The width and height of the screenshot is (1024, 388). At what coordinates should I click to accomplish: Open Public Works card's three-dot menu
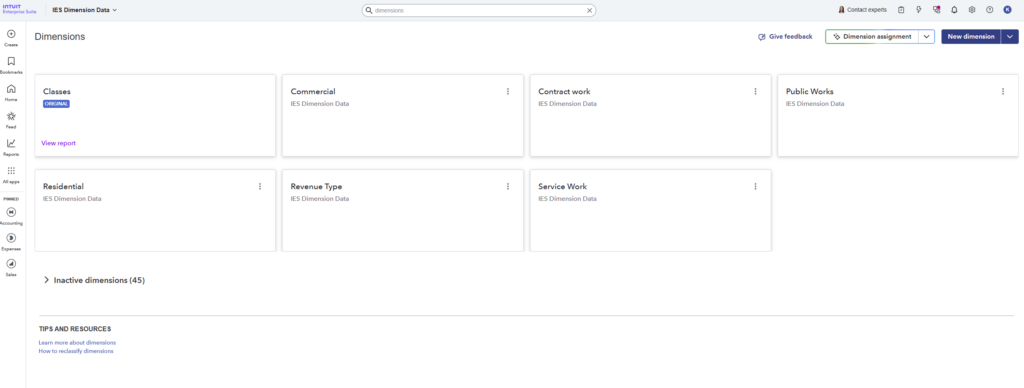(1002, 91)
